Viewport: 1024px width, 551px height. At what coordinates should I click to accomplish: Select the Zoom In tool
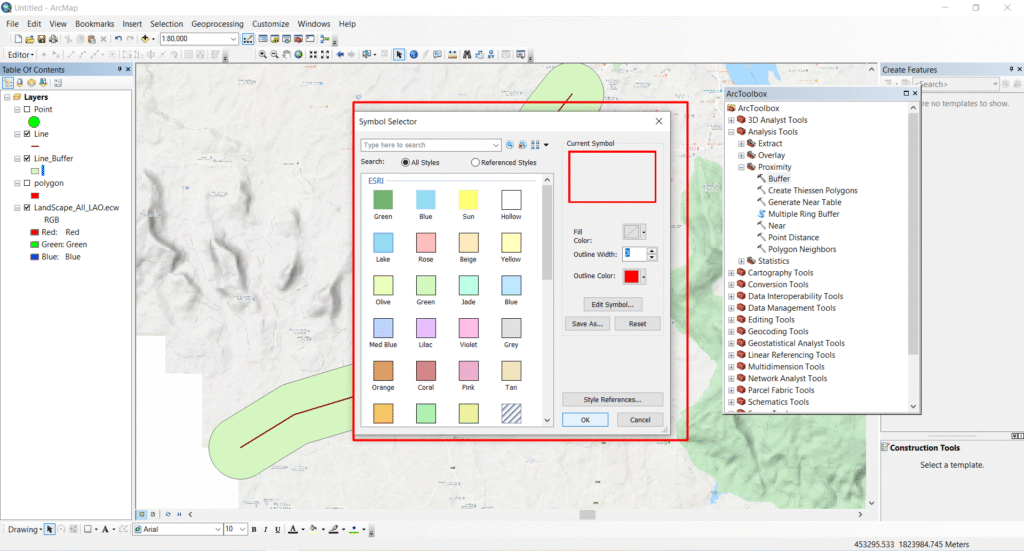263,55
